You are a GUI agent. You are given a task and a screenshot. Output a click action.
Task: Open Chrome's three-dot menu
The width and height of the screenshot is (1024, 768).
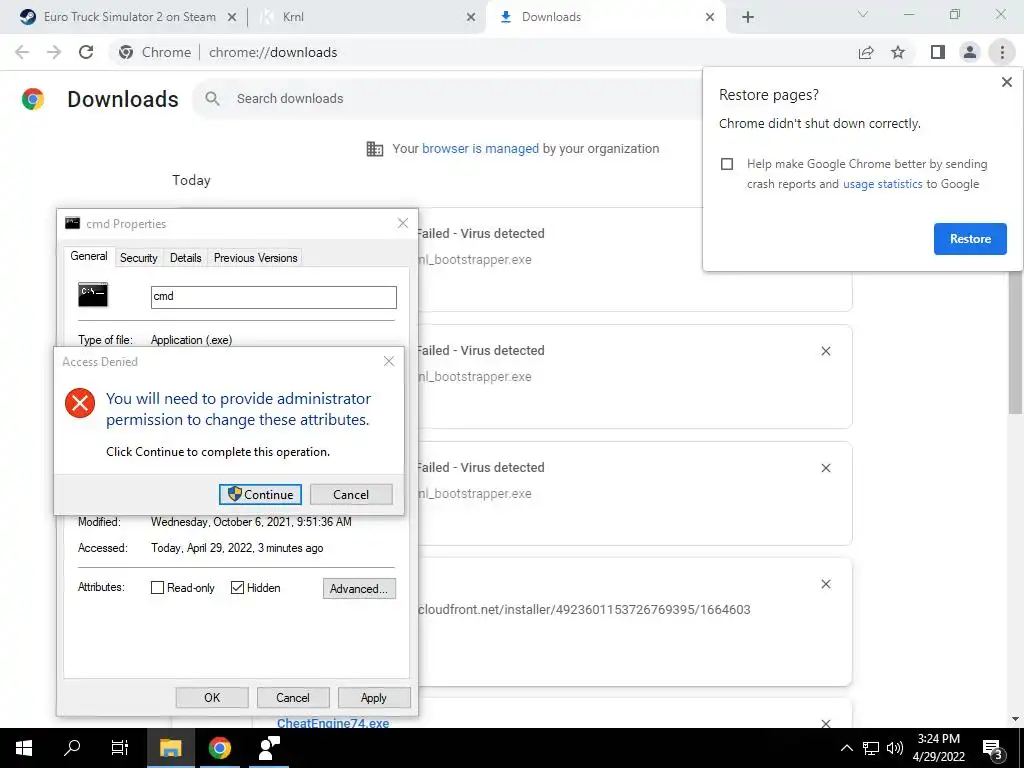(1002, 52)
